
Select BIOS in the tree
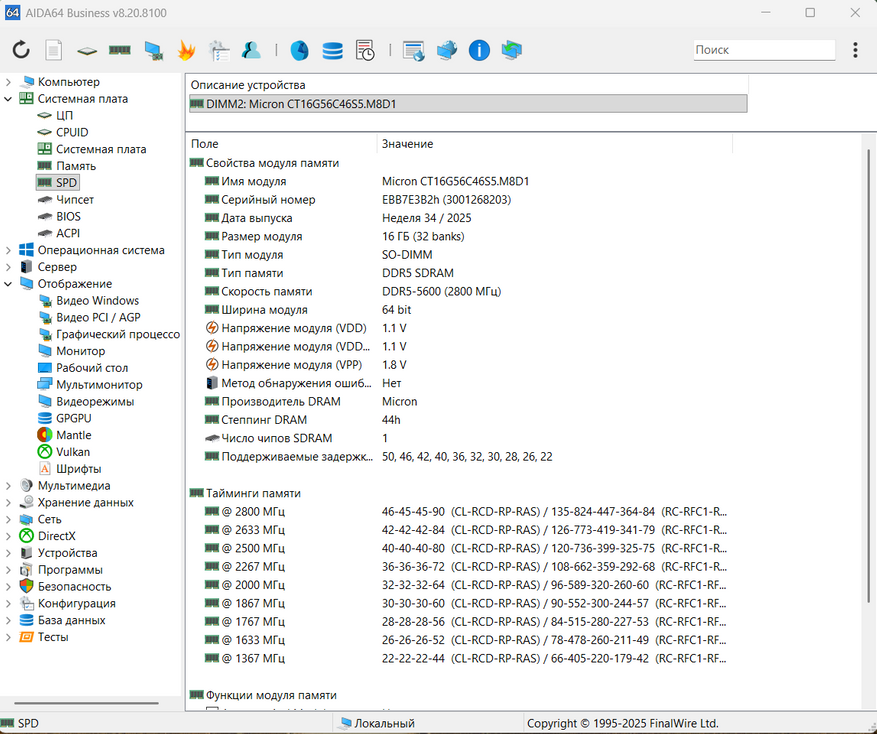click(68, 216)
